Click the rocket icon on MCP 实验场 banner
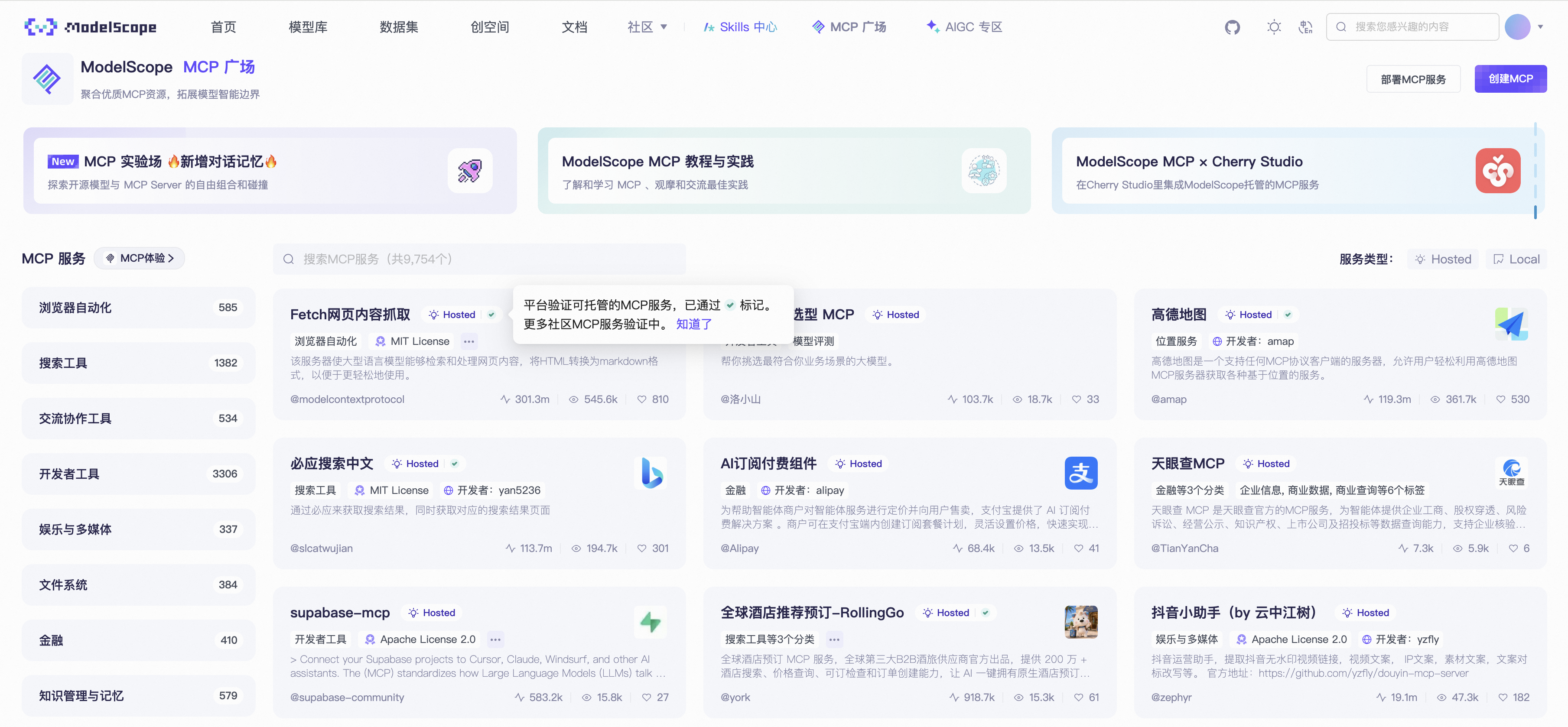Viewport: 1568px width, 727px height. [x=469, y=171]
